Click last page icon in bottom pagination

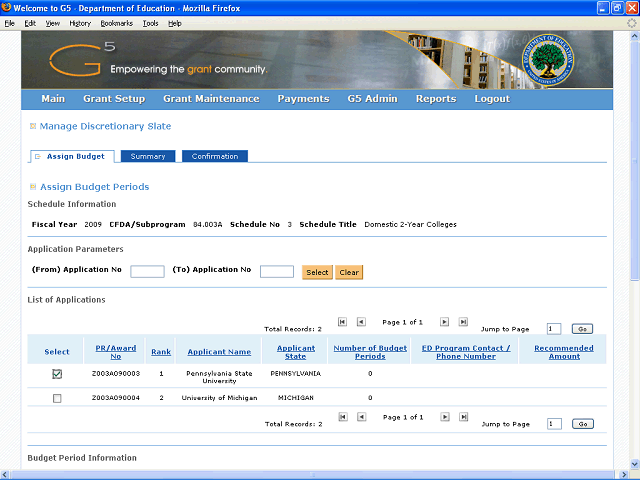pyautogui.click(x=463, y=417)
